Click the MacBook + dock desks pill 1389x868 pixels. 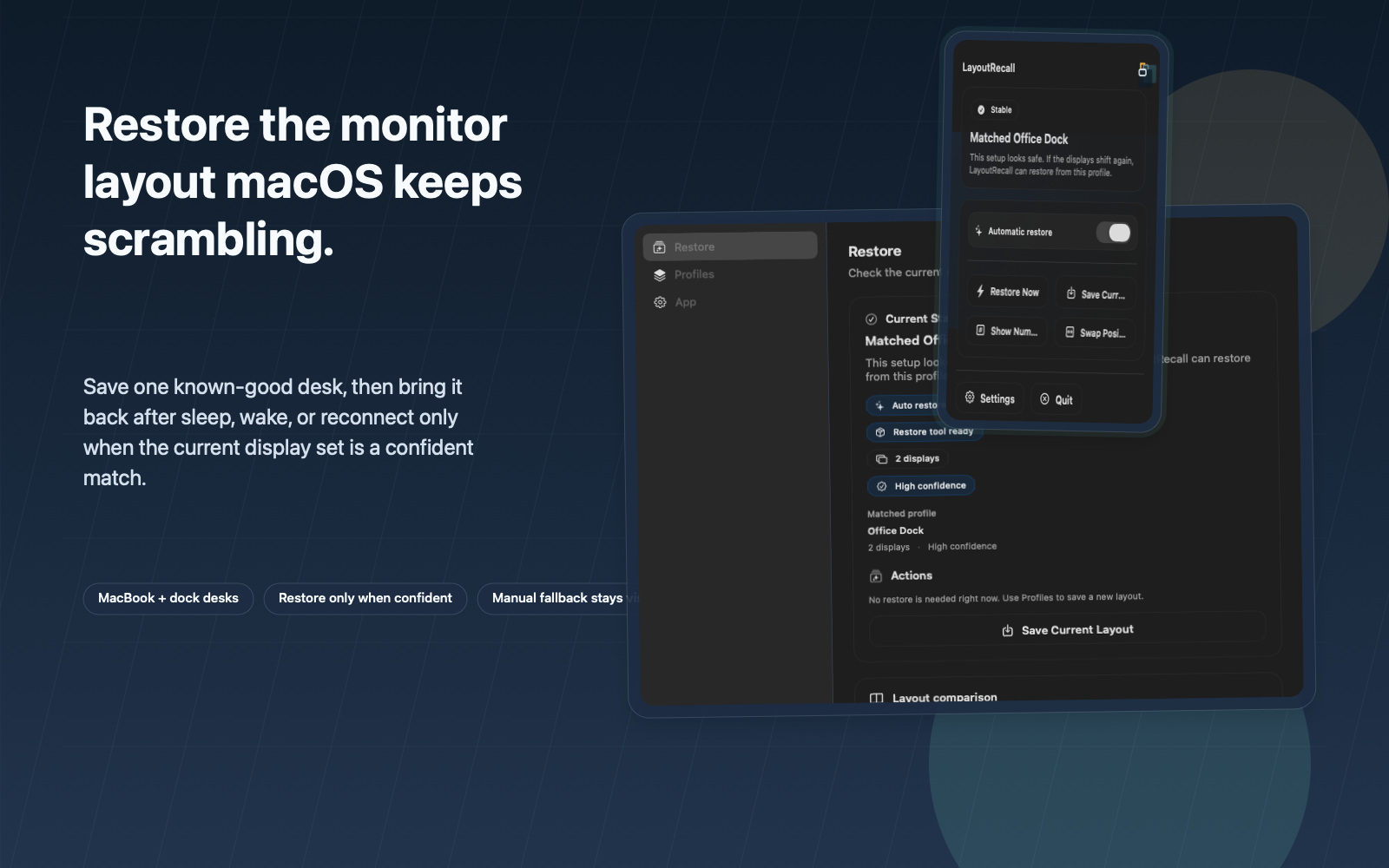(x=168, y=598)
